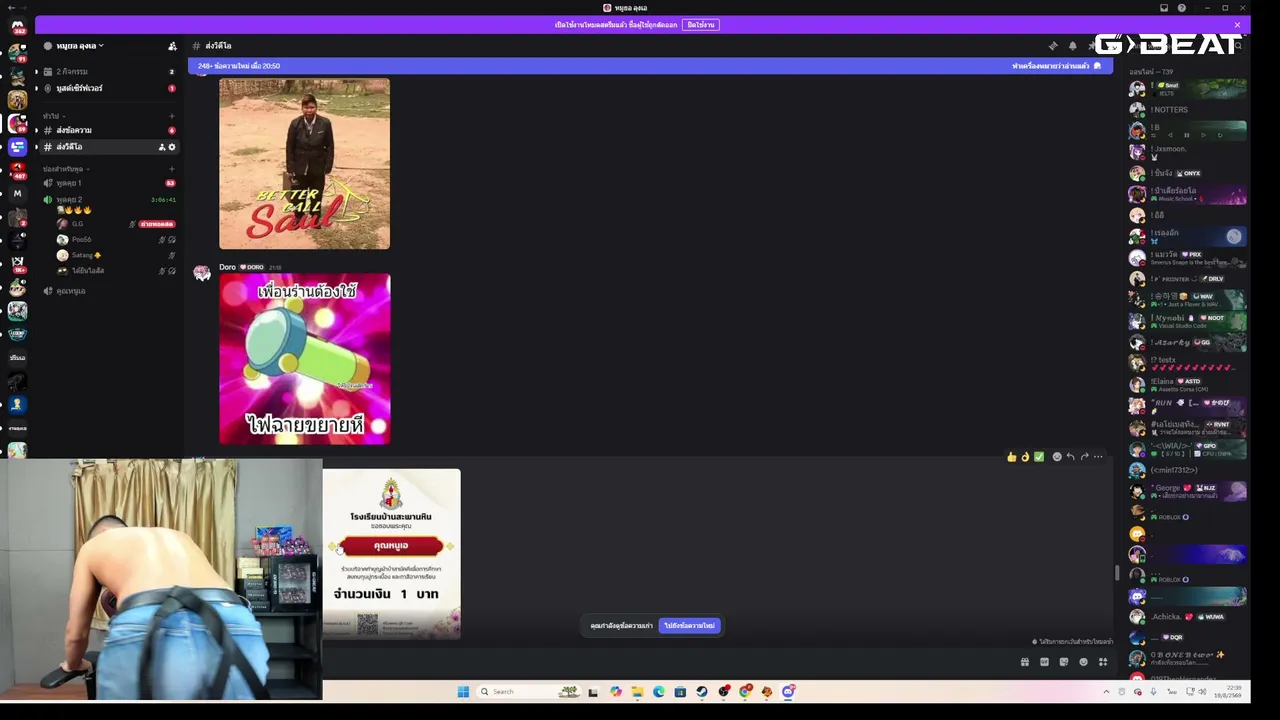Open the school donation receipt image
This screenshot has height=720, width=1280.
[x=391, y=554]
